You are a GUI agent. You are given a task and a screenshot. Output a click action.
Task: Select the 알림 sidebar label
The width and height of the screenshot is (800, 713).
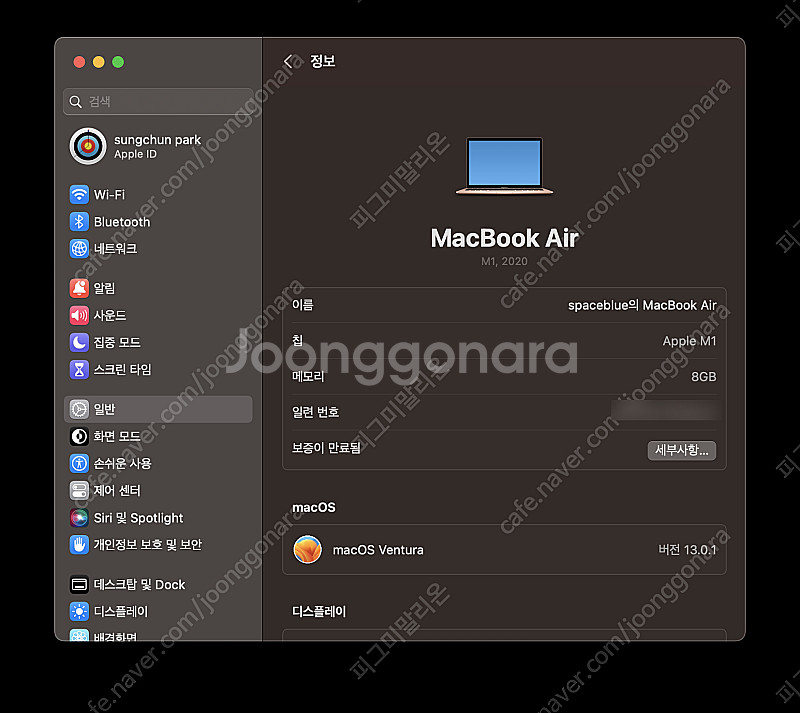click(105, 288)
